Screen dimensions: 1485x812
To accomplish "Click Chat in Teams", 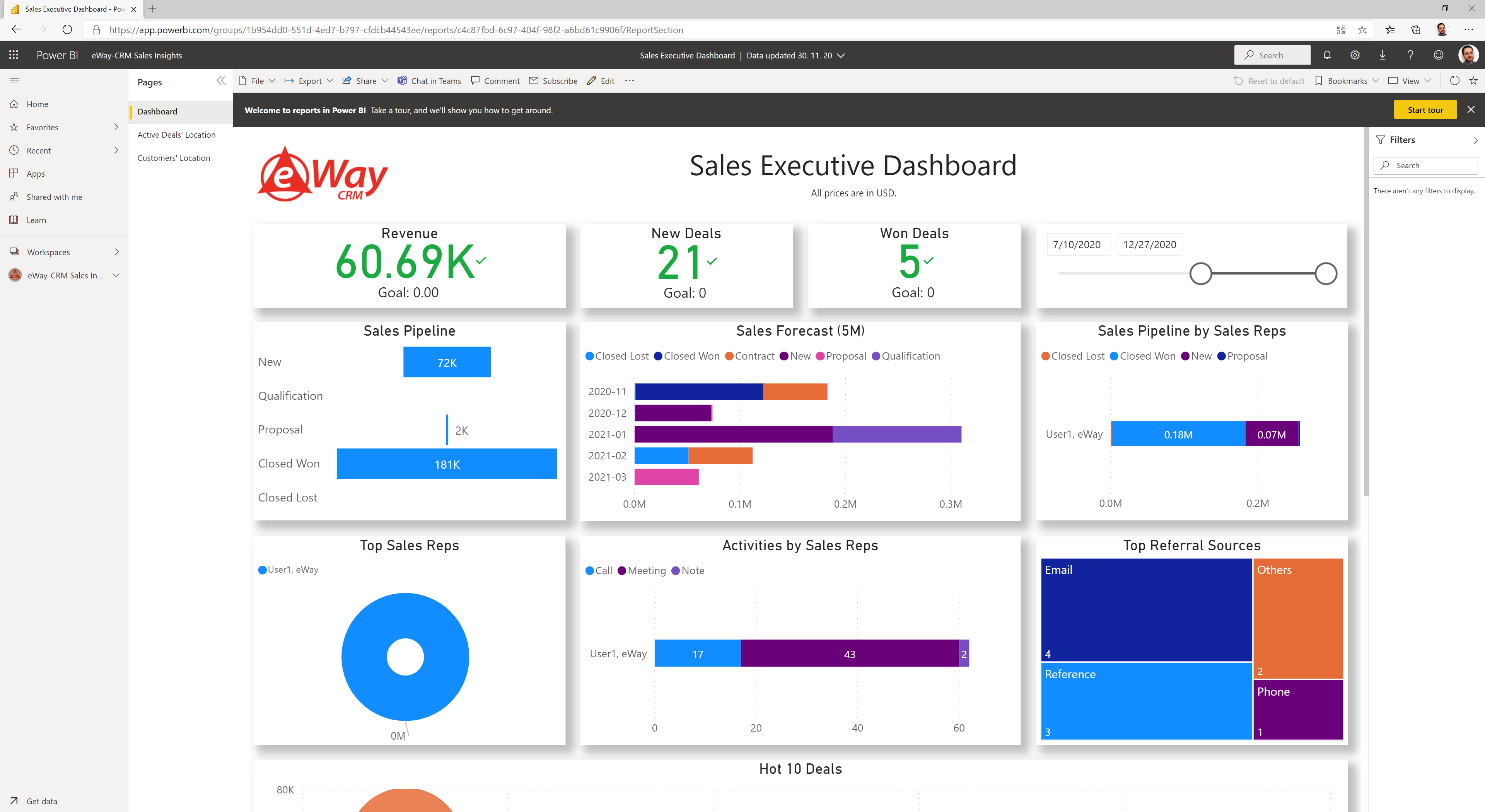I will pyautogui.click(x=430, y=81).
